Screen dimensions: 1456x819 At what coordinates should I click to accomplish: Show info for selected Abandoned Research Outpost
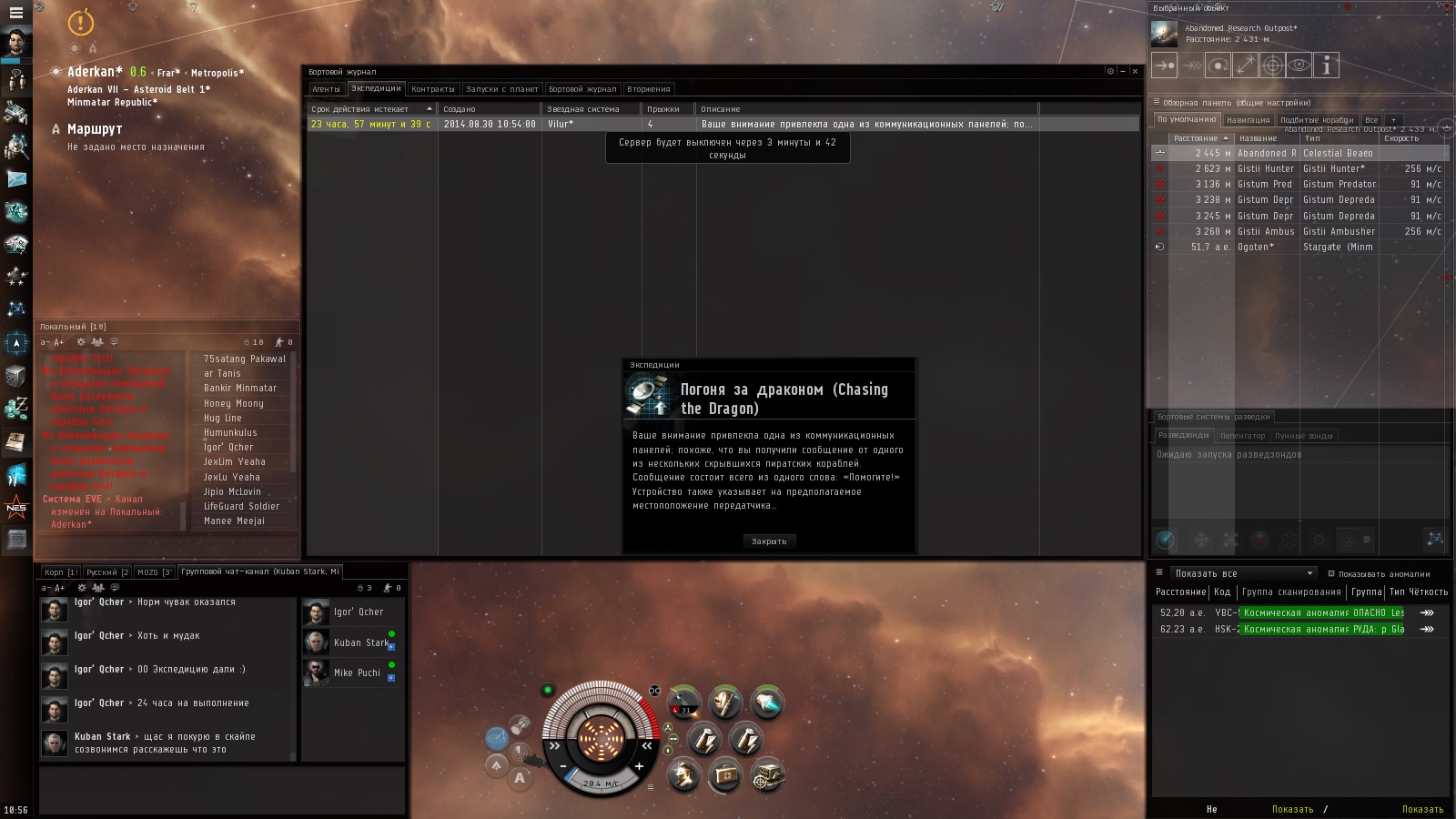[1327, 66]
